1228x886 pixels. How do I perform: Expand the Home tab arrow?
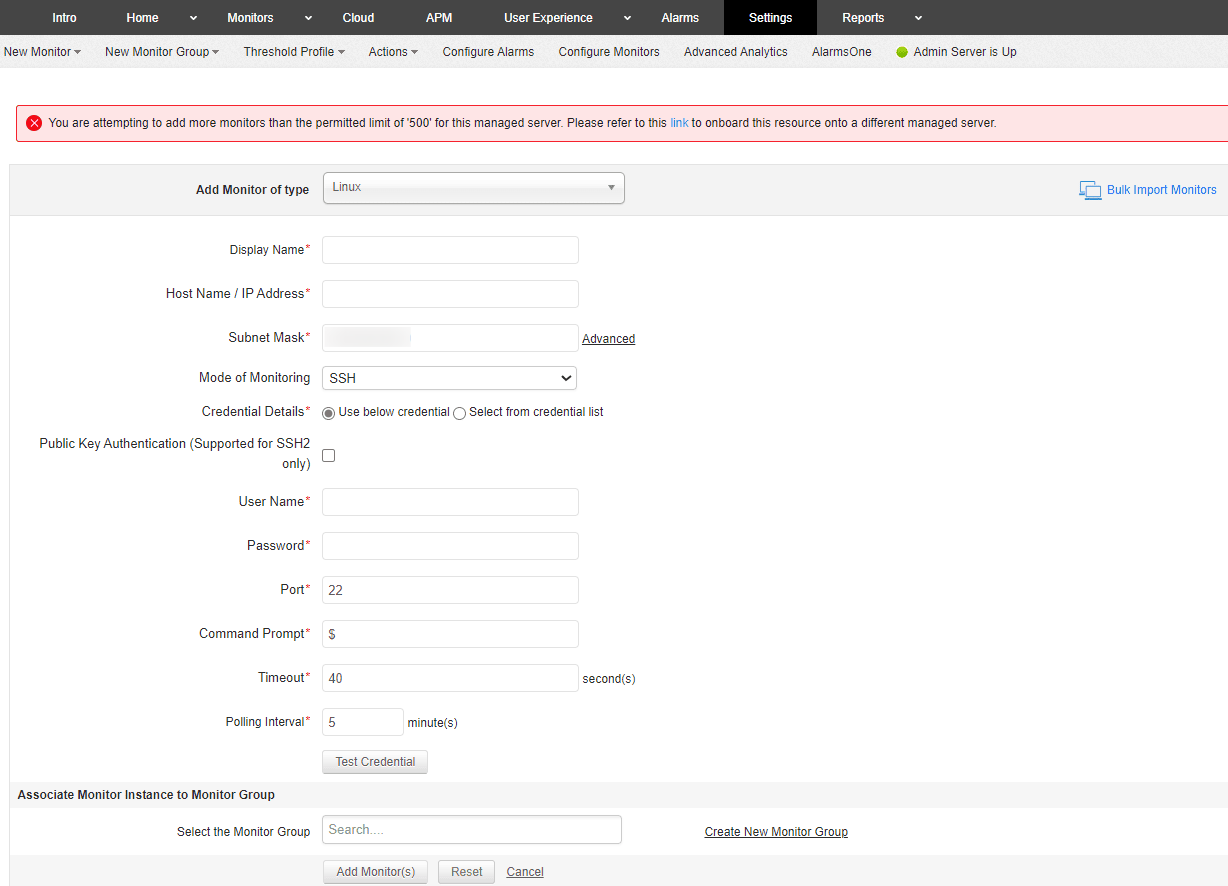click(x=193, y=18)
